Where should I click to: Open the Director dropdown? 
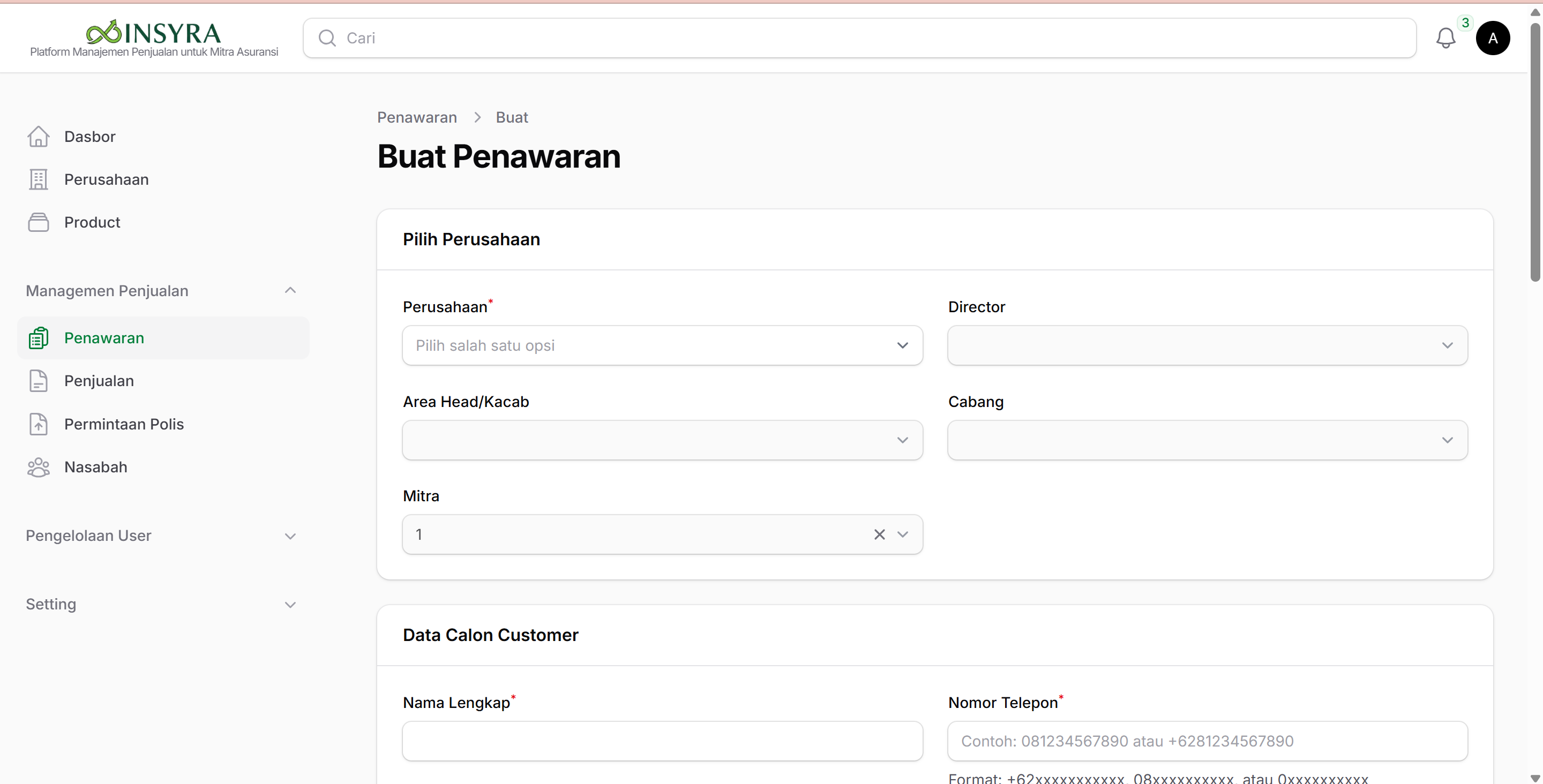1208,345
